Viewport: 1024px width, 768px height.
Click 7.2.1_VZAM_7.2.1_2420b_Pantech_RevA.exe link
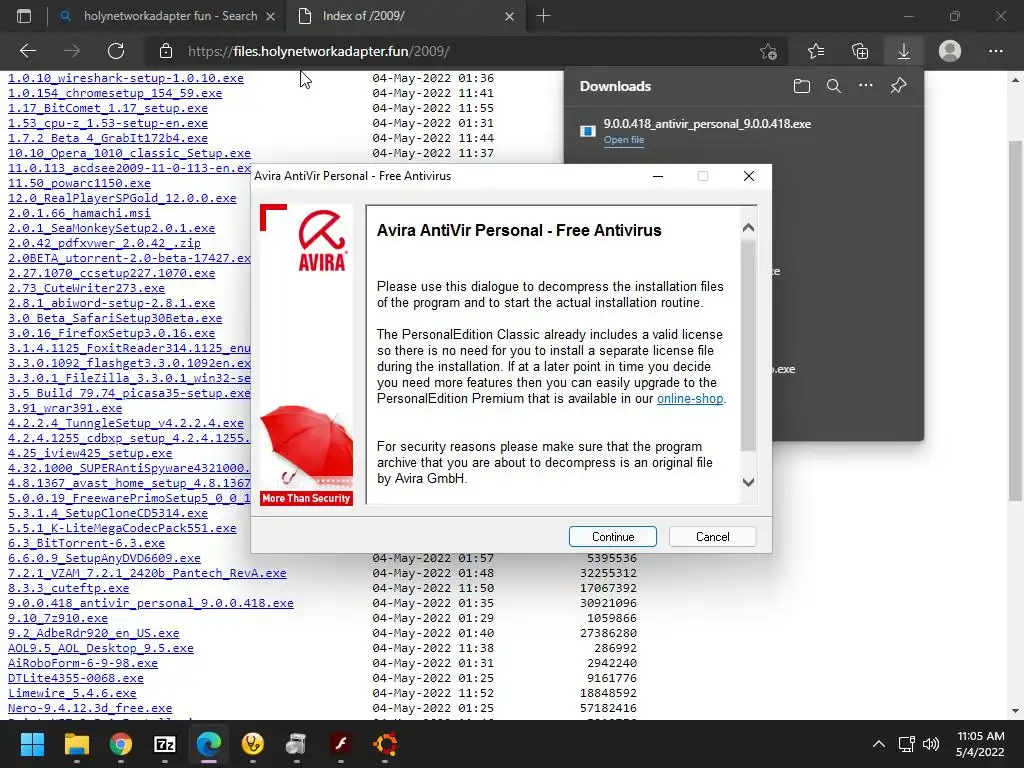coord(147,573)
